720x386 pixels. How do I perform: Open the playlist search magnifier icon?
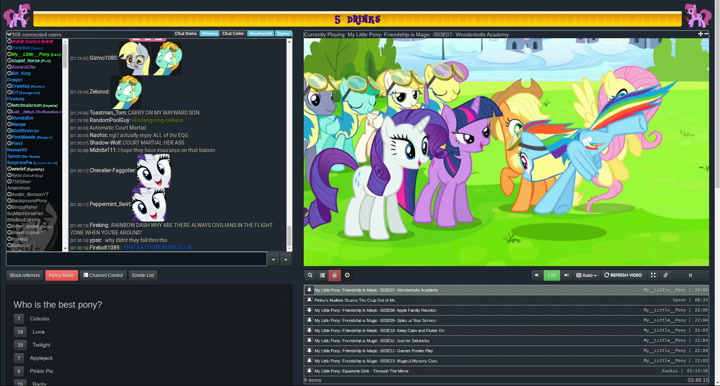coord(310,275)
